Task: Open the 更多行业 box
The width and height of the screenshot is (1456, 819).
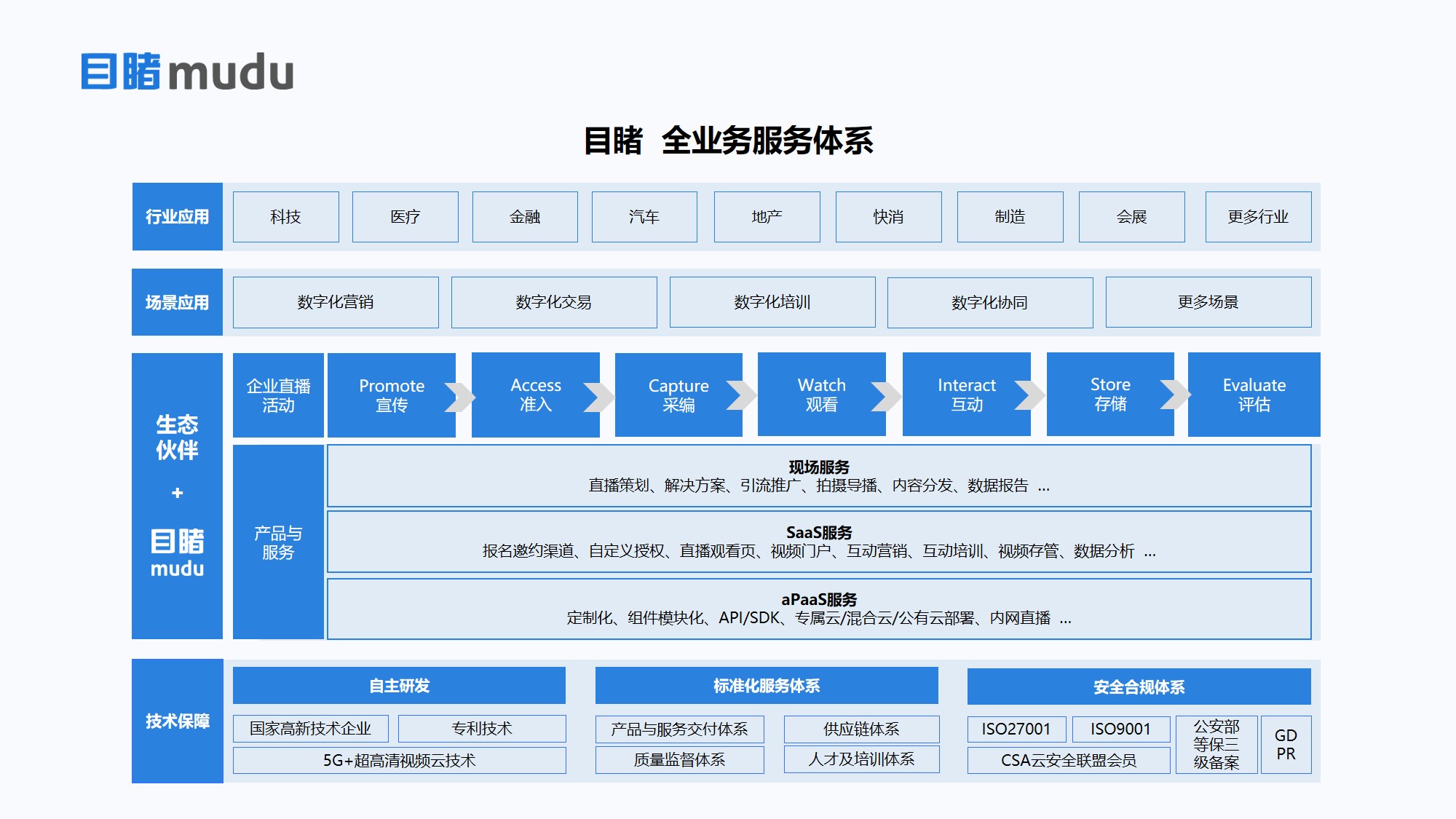Action: (1258, 217)
